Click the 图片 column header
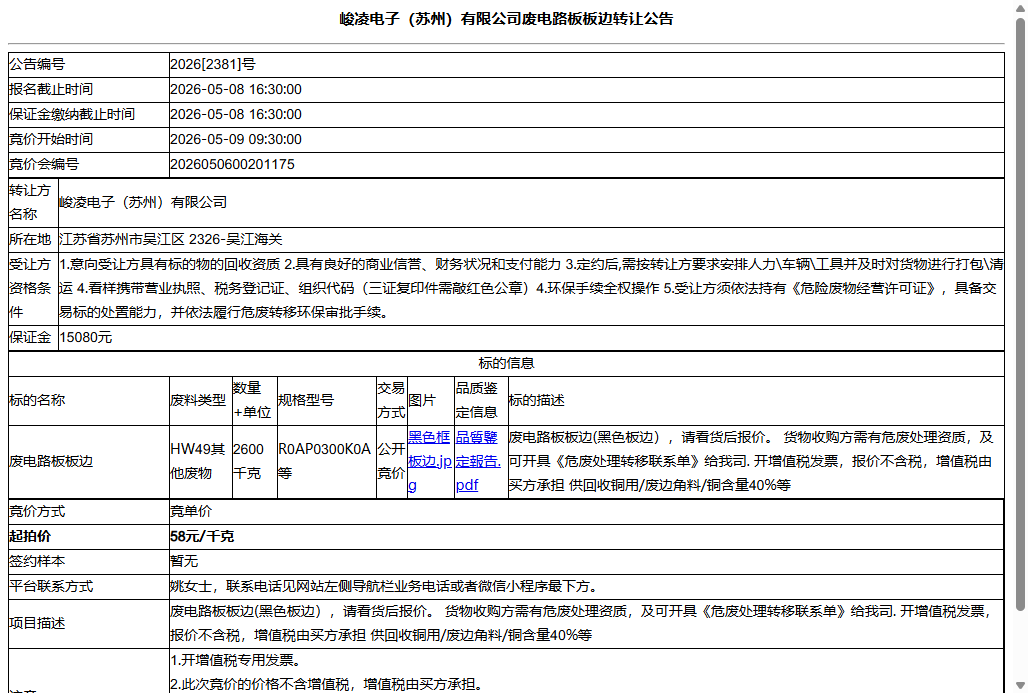Viewport: 1028px width, 693px height. 422,401
